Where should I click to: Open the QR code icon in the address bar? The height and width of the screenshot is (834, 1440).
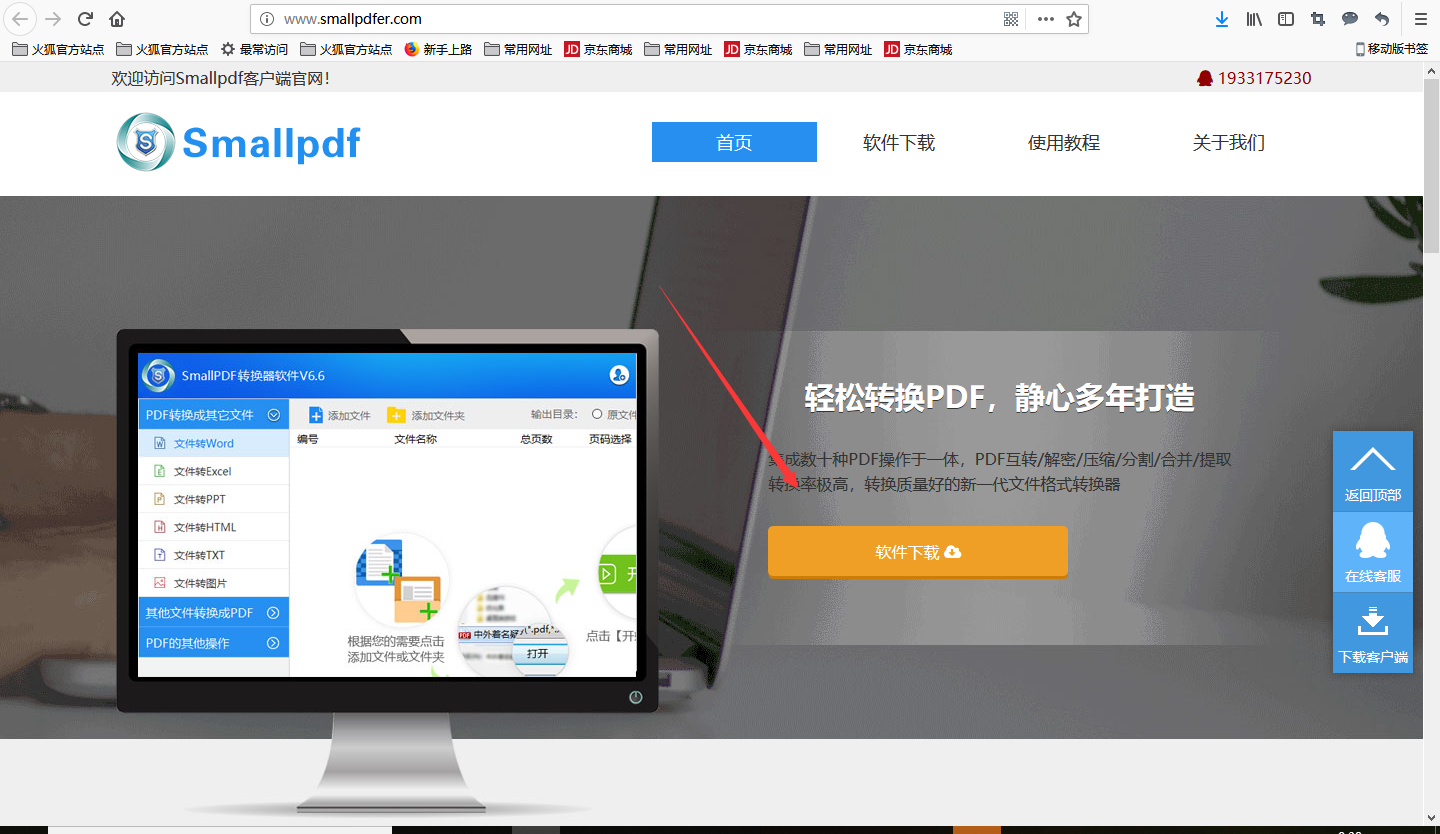1011,19
